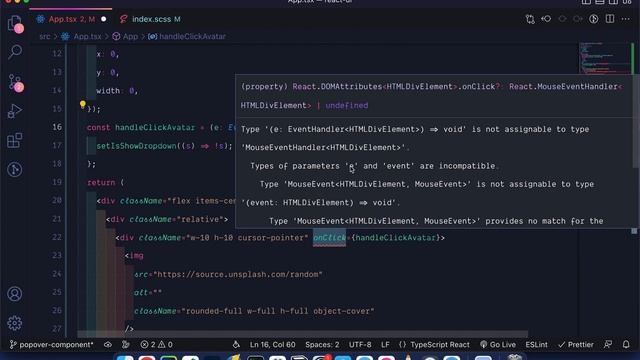The height and width of the screenshot is (360, 640).
Task: Click the code minimap
Action: [605, 58]
